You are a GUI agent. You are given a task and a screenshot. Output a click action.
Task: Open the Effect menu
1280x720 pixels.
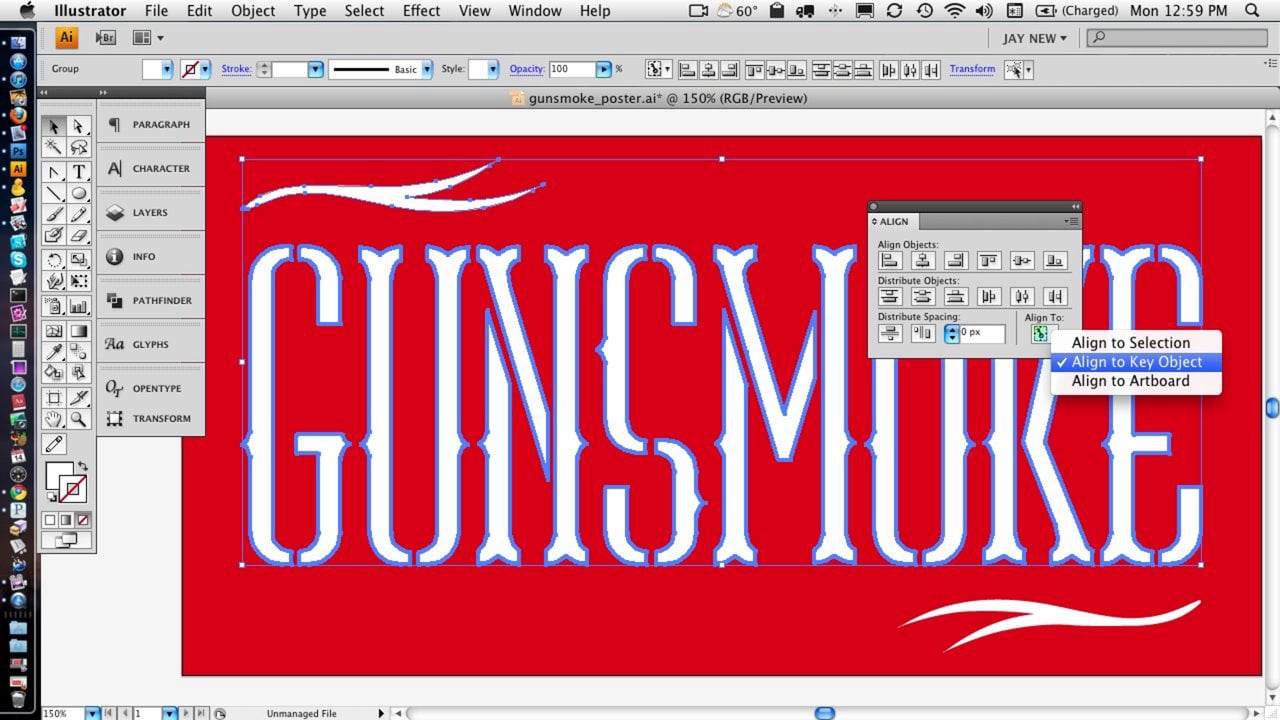(421, 11)
